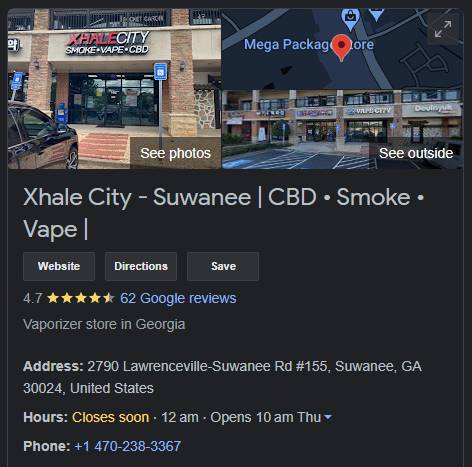Open the street view shopping plaza thumbnail
The image size is (472, 467).
click(342, 130)
